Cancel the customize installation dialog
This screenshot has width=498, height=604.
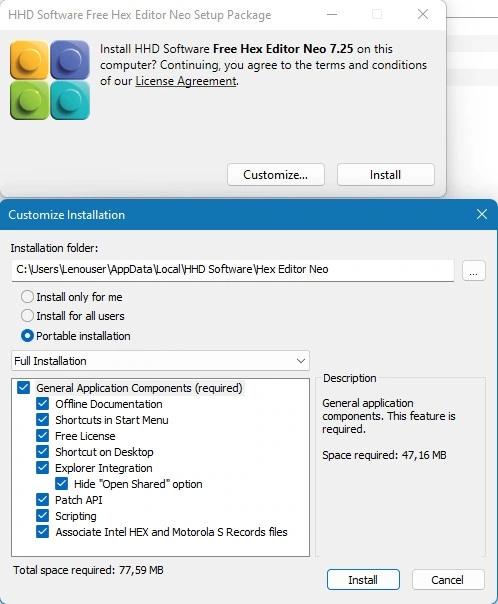pos(448,579)
